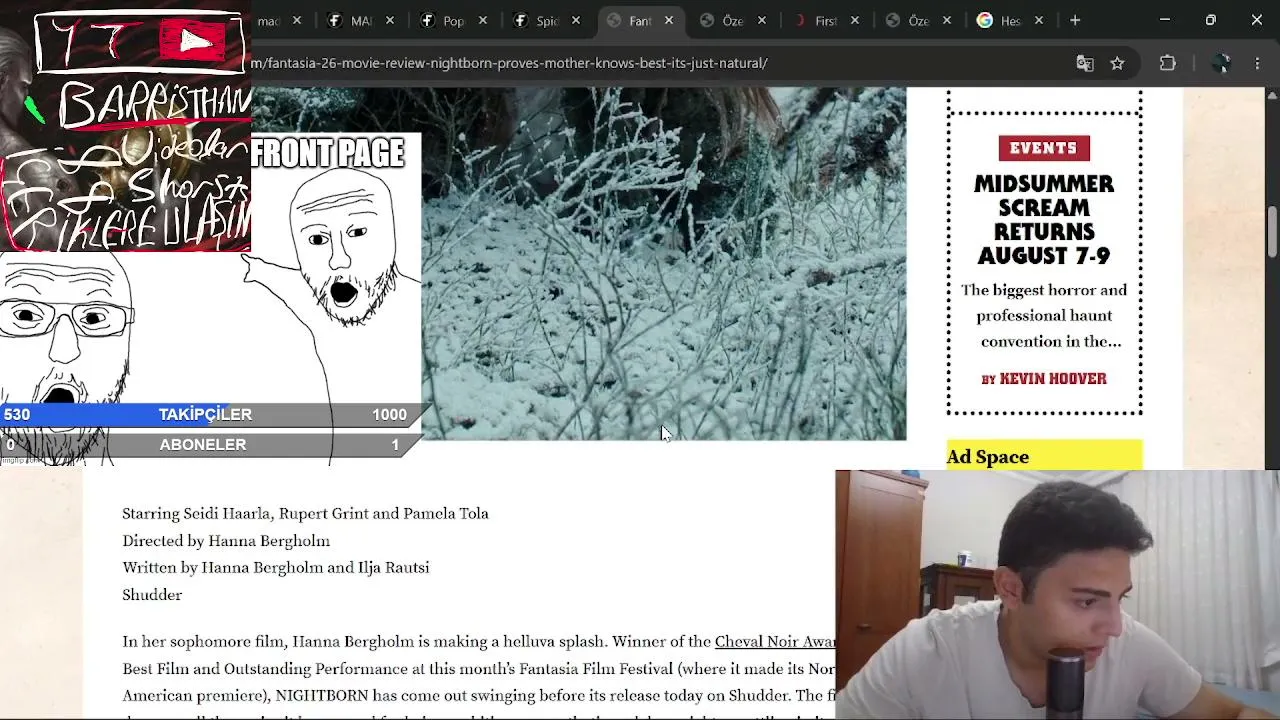Restore down the Chrome window
The width and height of the screenshot is (1280, 720).
(x=1211, y=20)
